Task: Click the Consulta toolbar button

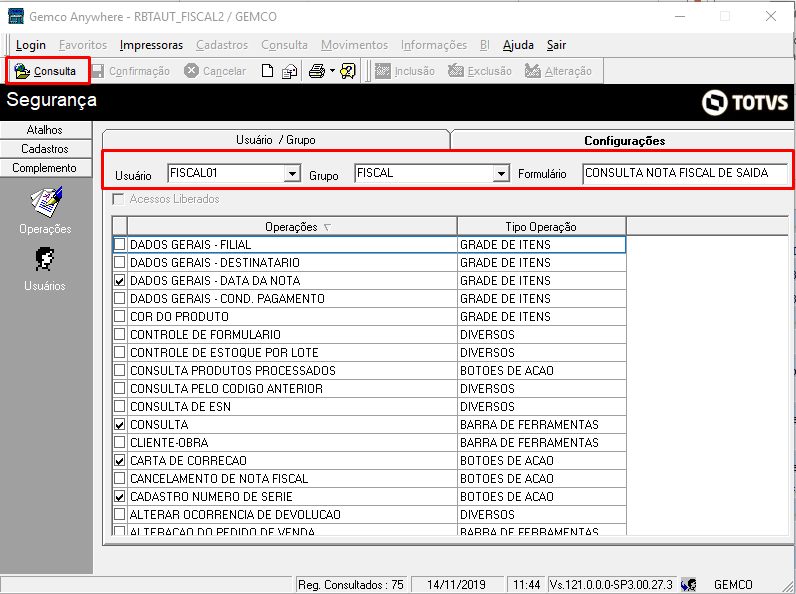Action: (46, 71)
